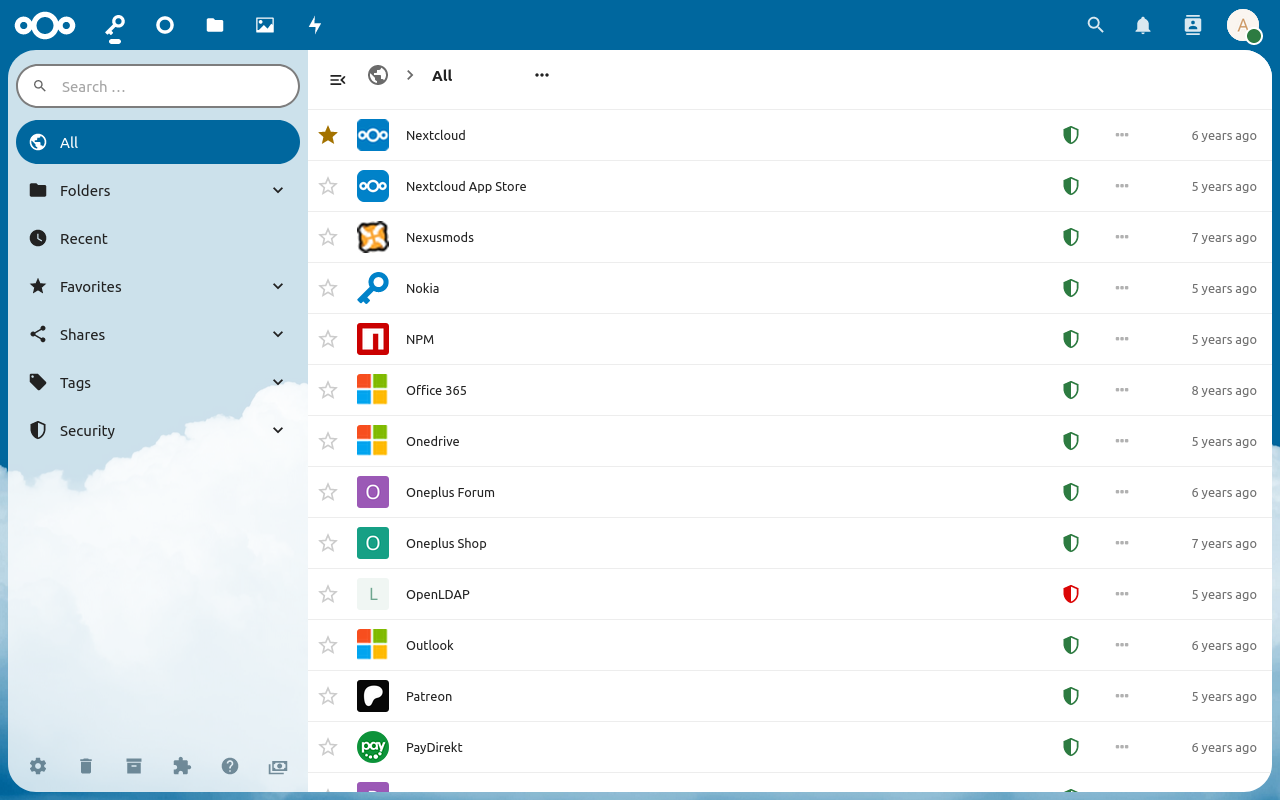Open the trash bin icon
Image resolution: width=1280 pixels, height=800 pixels.
coord(86,766)
